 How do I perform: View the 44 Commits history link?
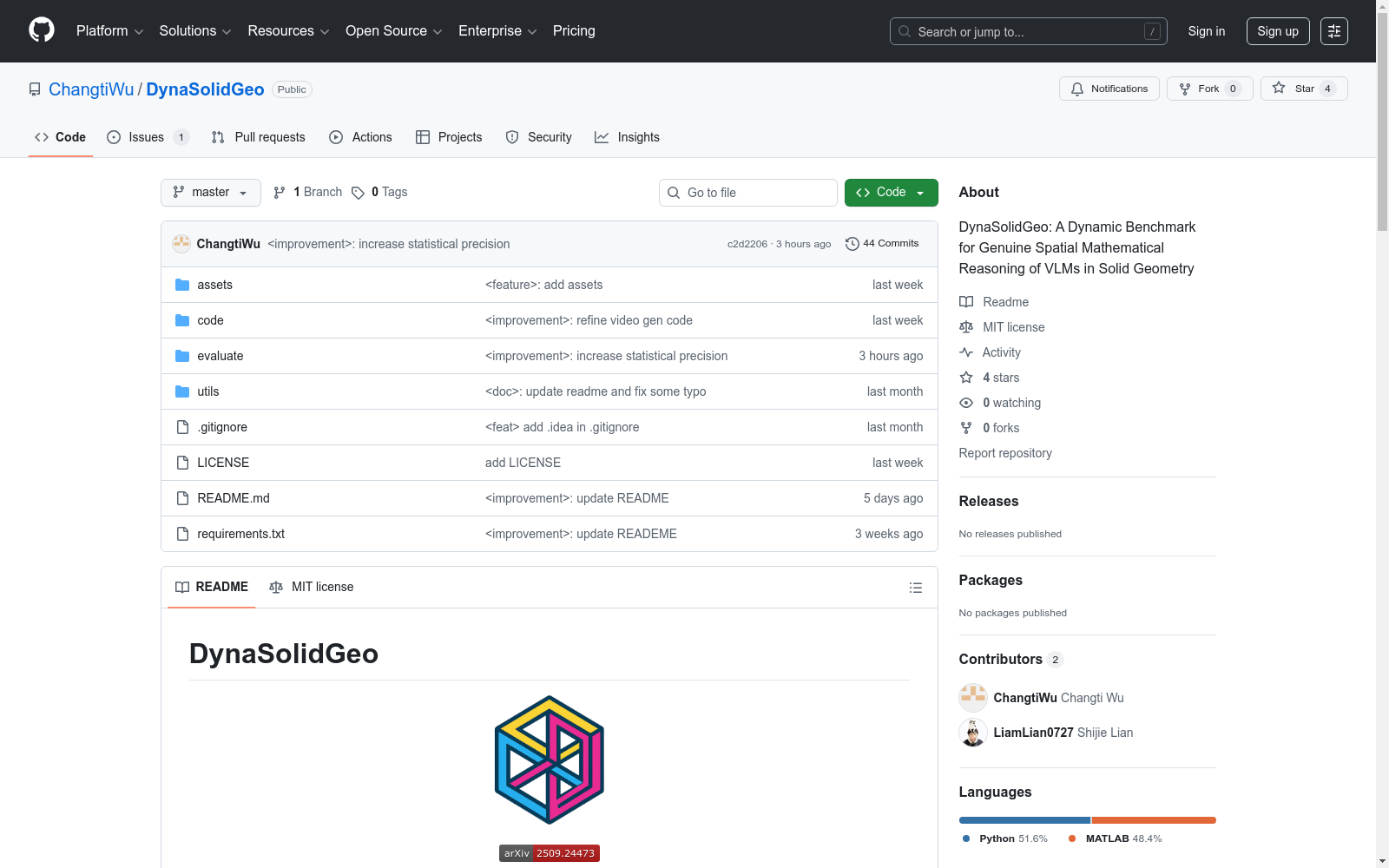click(882, 244)
